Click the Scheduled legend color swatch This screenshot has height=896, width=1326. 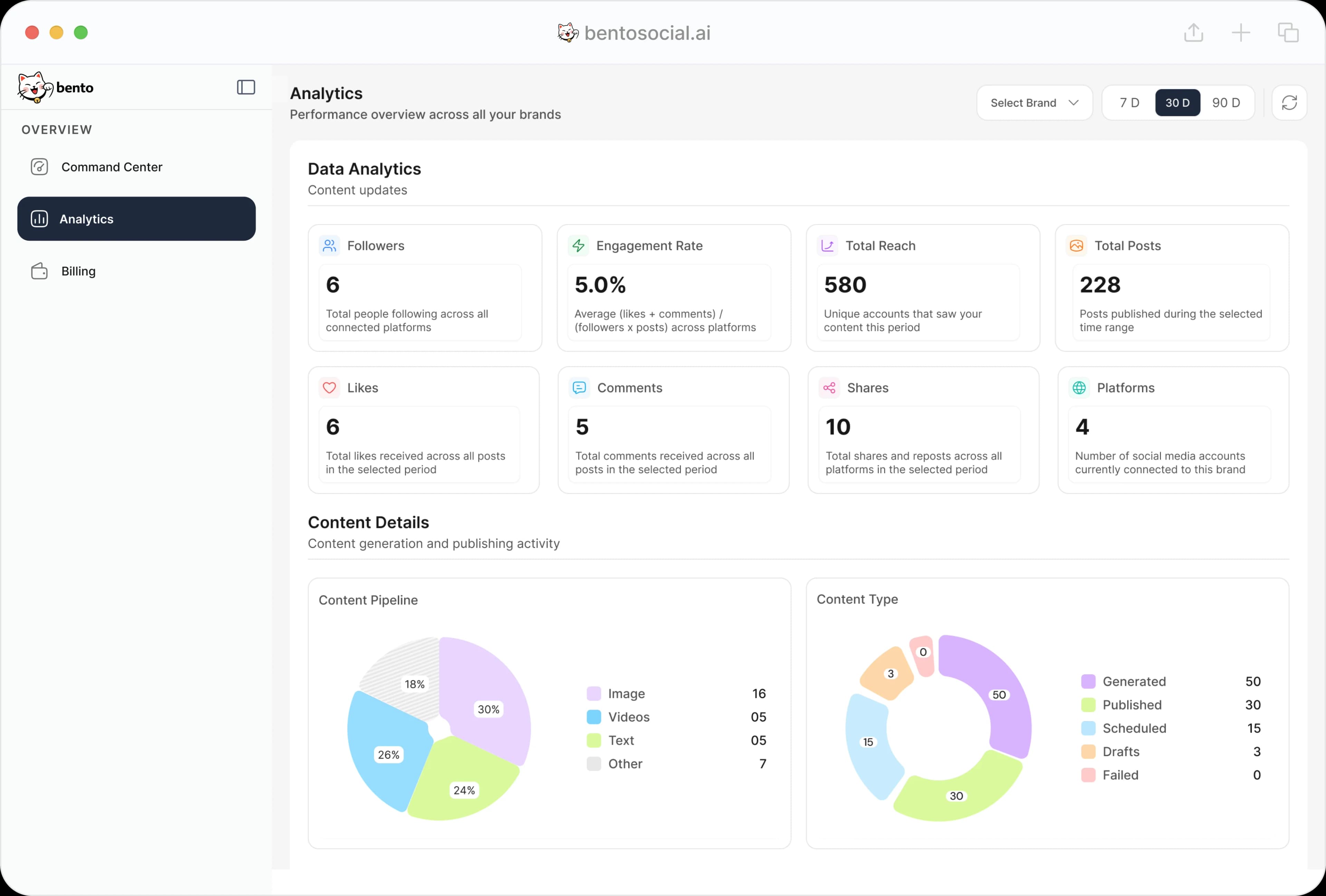tap(1088, 728)
